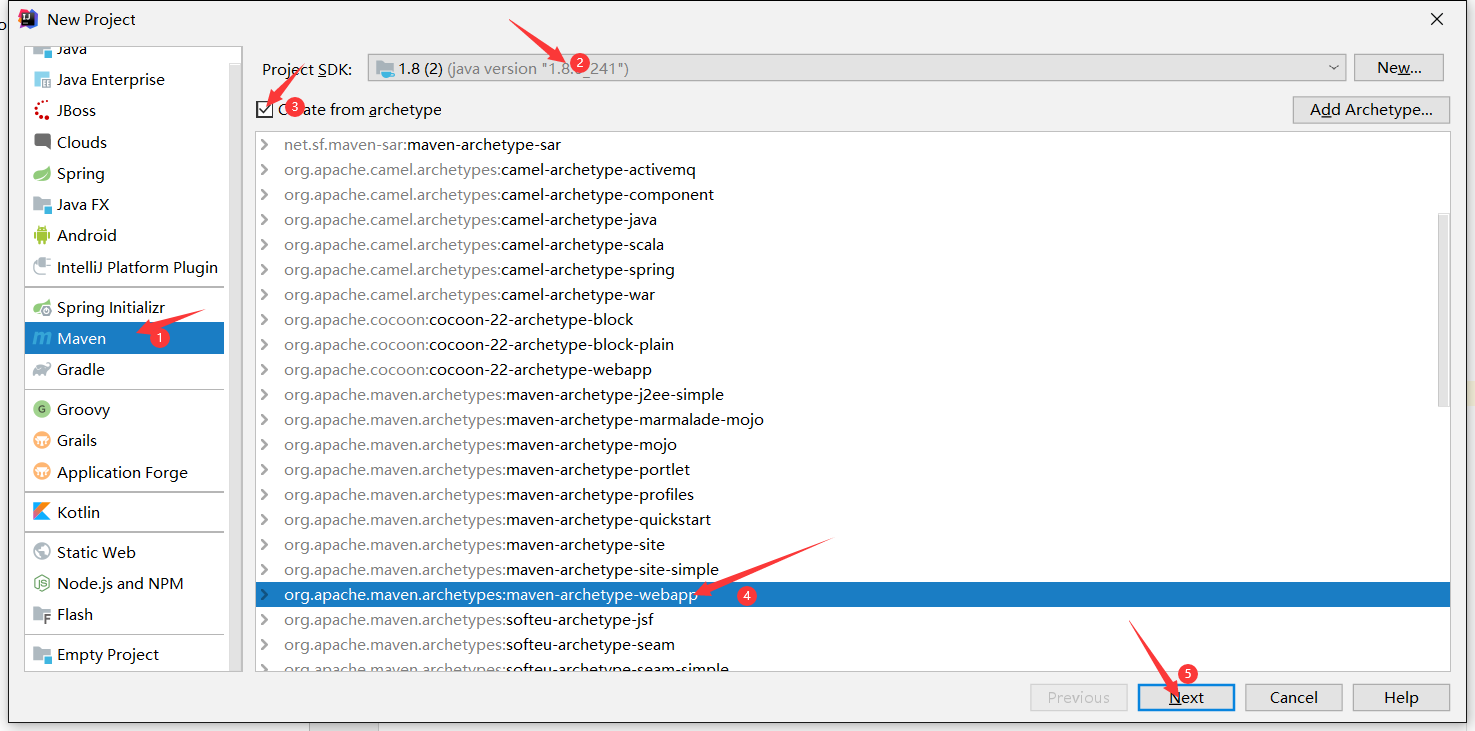Click the JBoss icon
This screenshot has width=1475, height=731.
[x=42, y=111]
